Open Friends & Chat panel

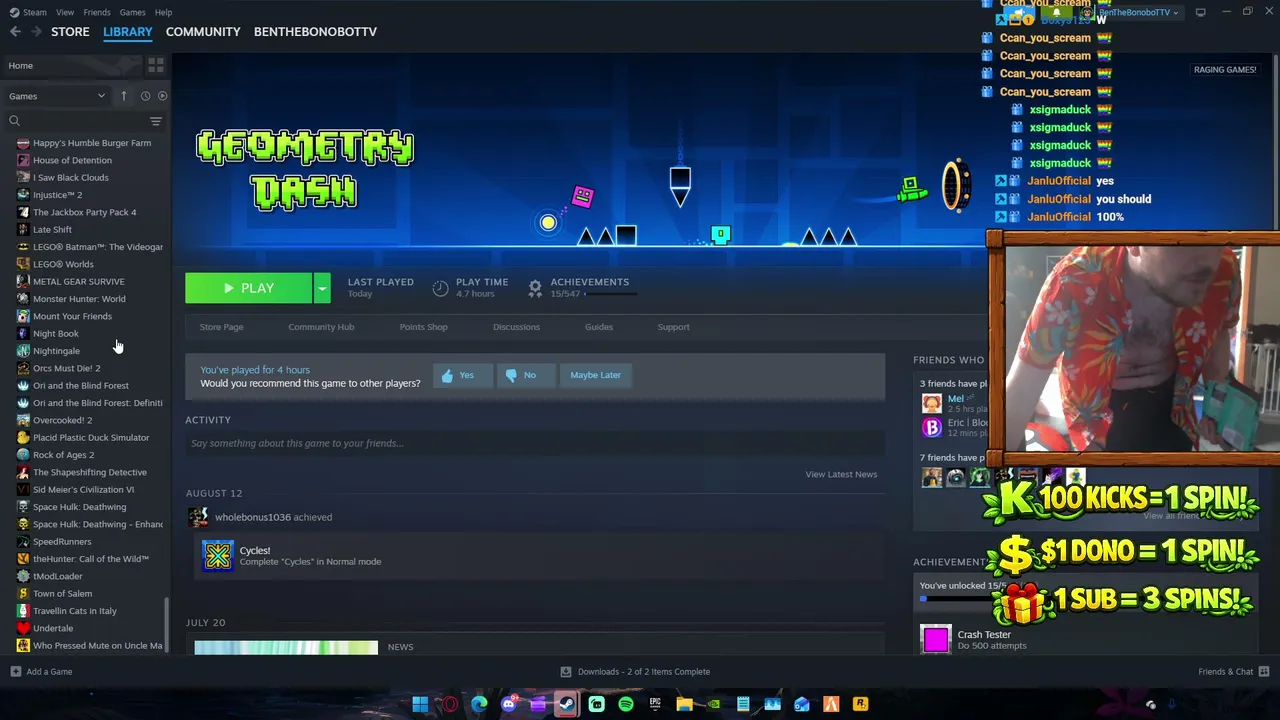1233,672
